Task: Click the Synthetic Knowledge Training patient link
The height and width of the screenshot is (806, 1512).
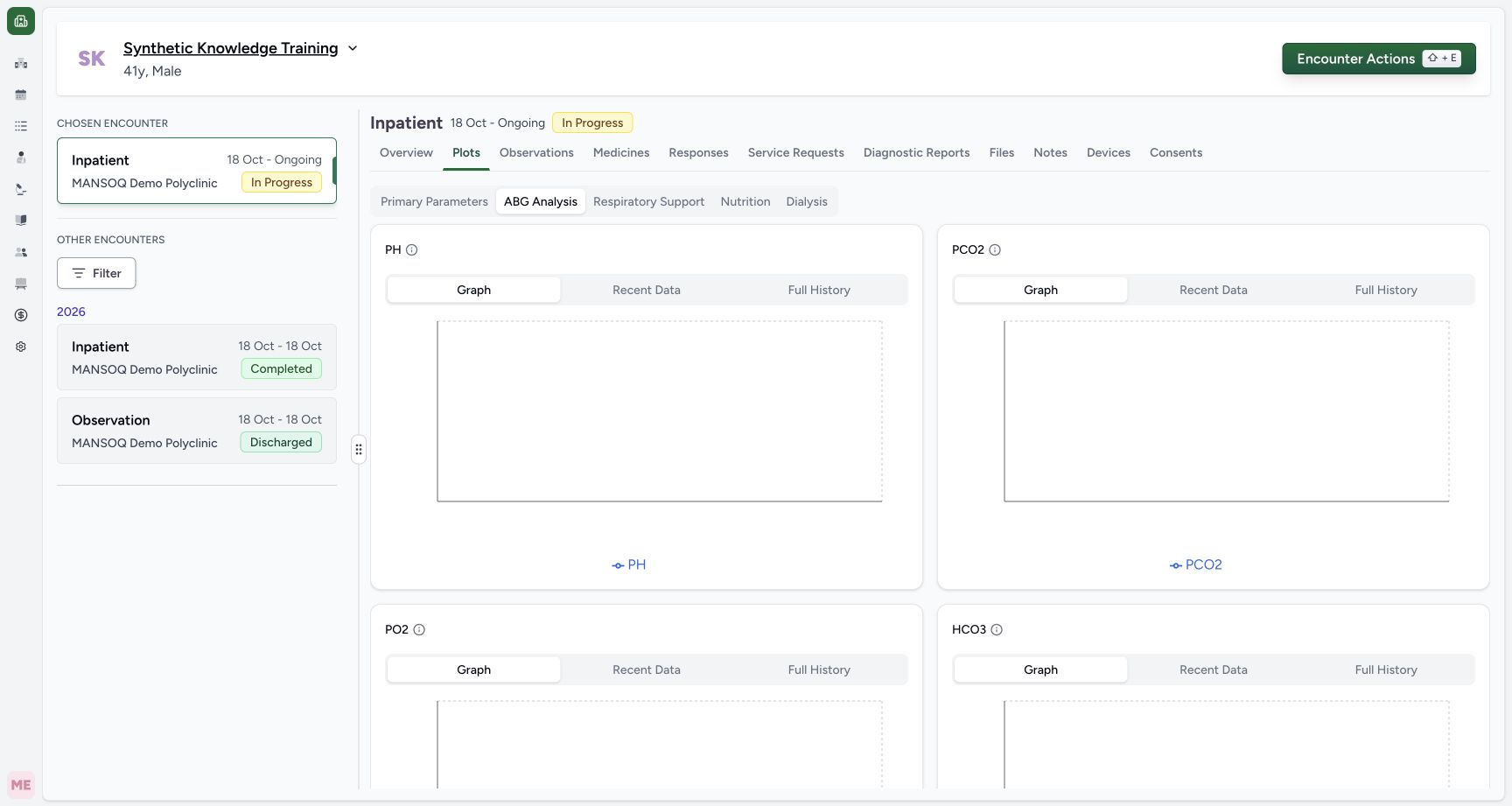Action: (x=231, y=48)
